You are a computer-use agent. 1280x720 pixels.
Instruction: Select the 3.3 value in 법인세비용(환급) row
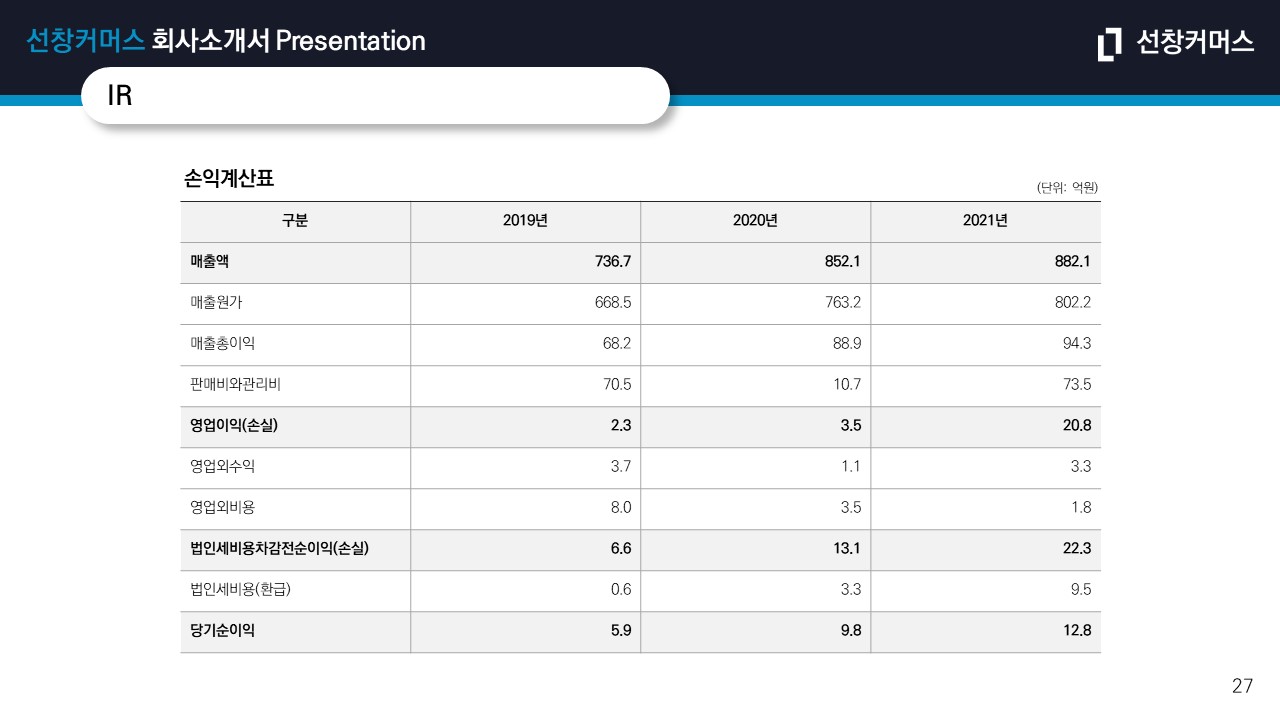coord(851,590)
